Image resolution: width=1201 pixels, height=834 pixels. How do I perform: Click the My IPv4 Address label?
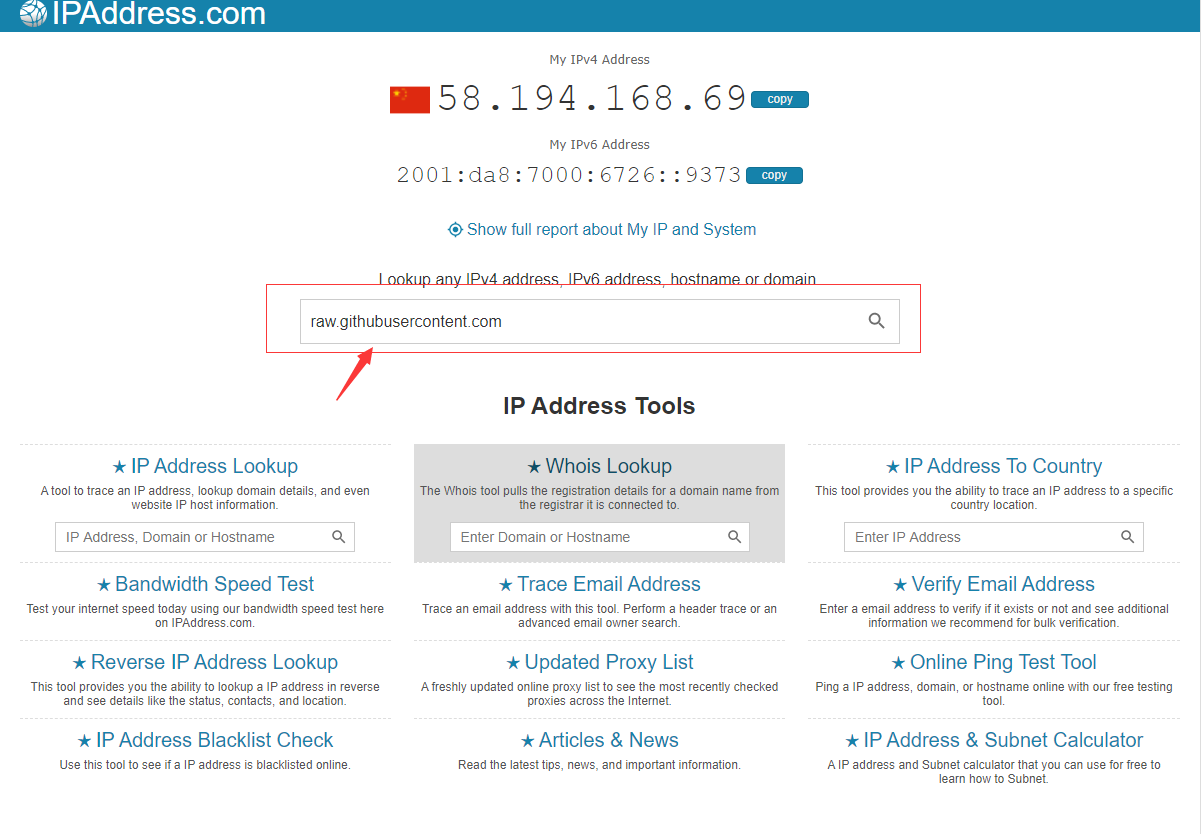pos(599,60)
